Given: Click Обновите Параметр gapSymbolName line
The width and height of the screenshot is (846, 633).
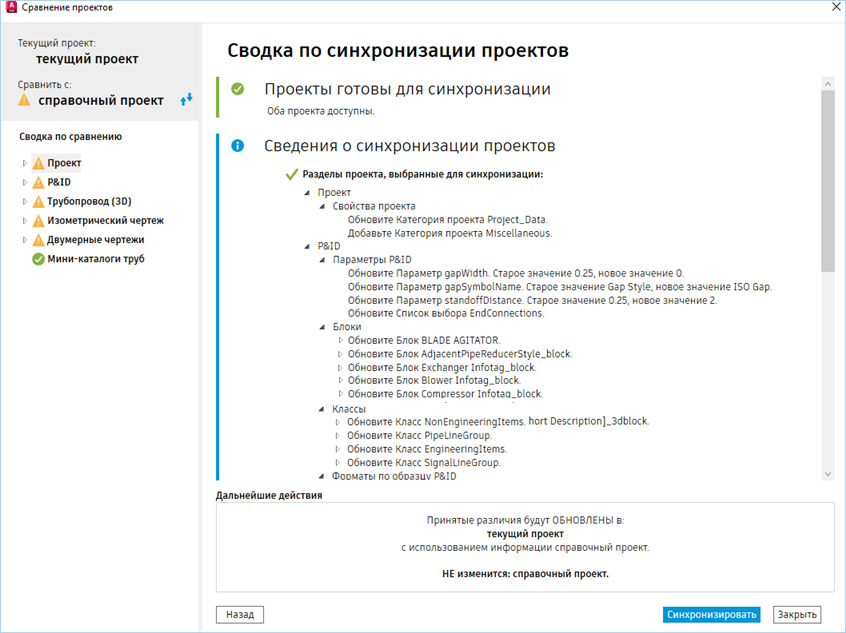Looking at the screenshot, I should click(560, 287).
